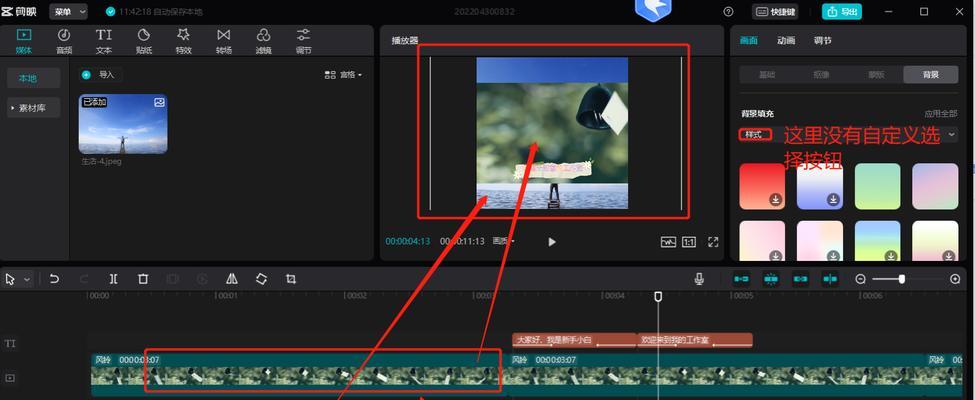Click the microphone record voiceover icon
The height and width of the screenshot is (400, 975).
pyautogui.click(x=699, y=279)
